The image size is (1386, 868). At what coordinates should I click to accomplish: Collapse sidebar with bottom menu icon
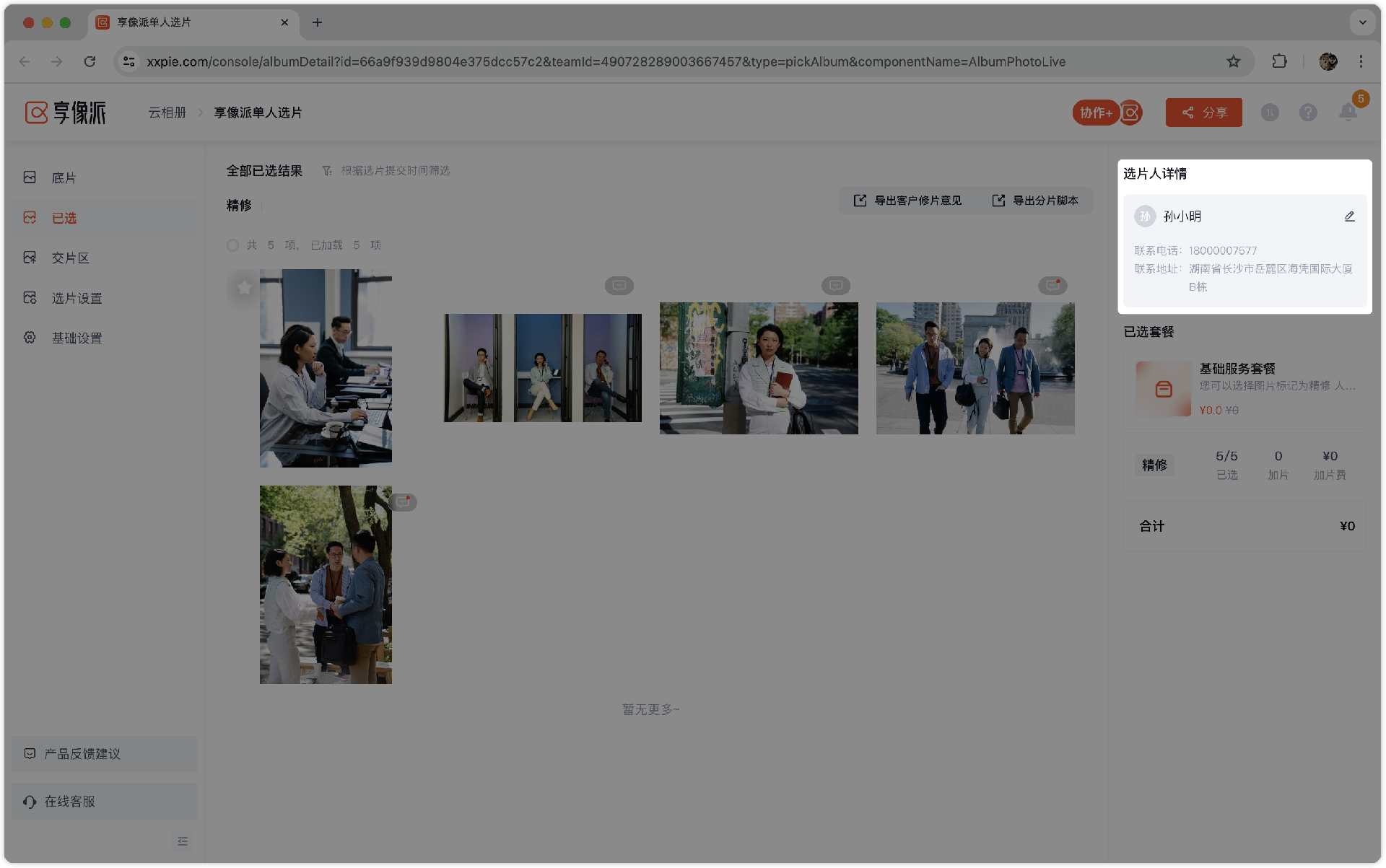tap(183, 841)
